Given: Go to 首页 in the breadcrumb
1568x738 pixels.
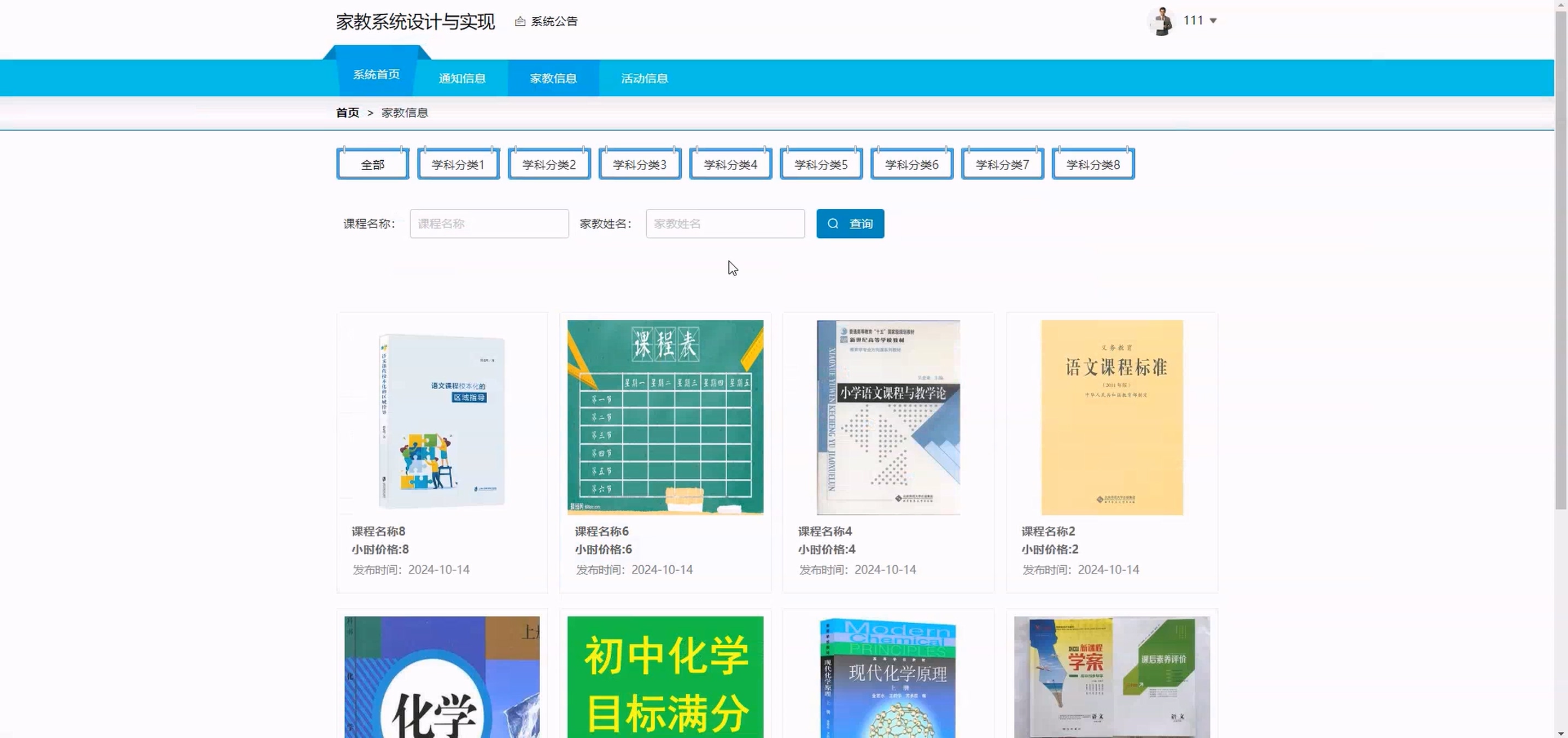Looking at the screenshot, I should [x=348, y=113].
